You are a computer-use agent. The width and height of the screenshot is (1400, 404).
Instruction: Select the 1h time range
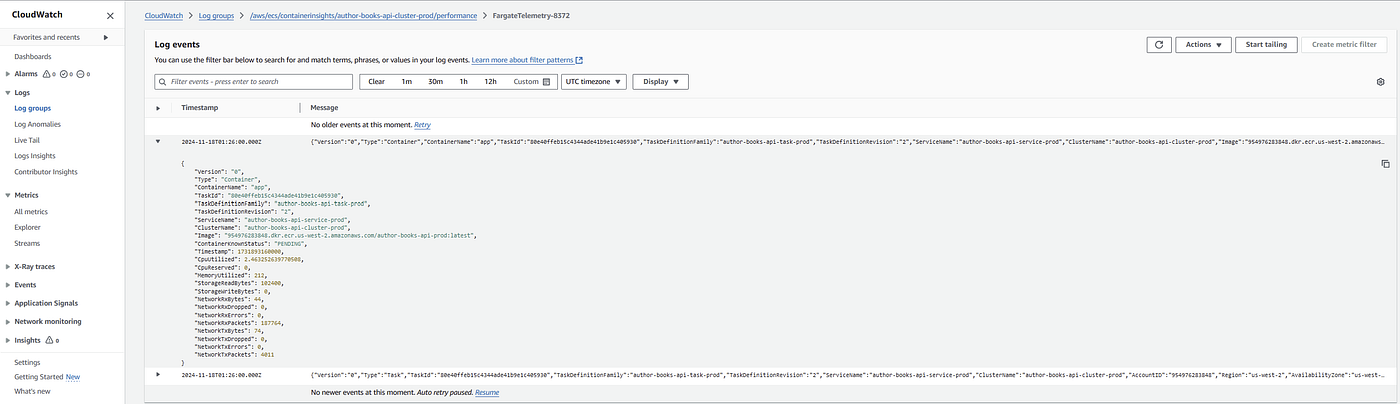click(x=463, y=82)
